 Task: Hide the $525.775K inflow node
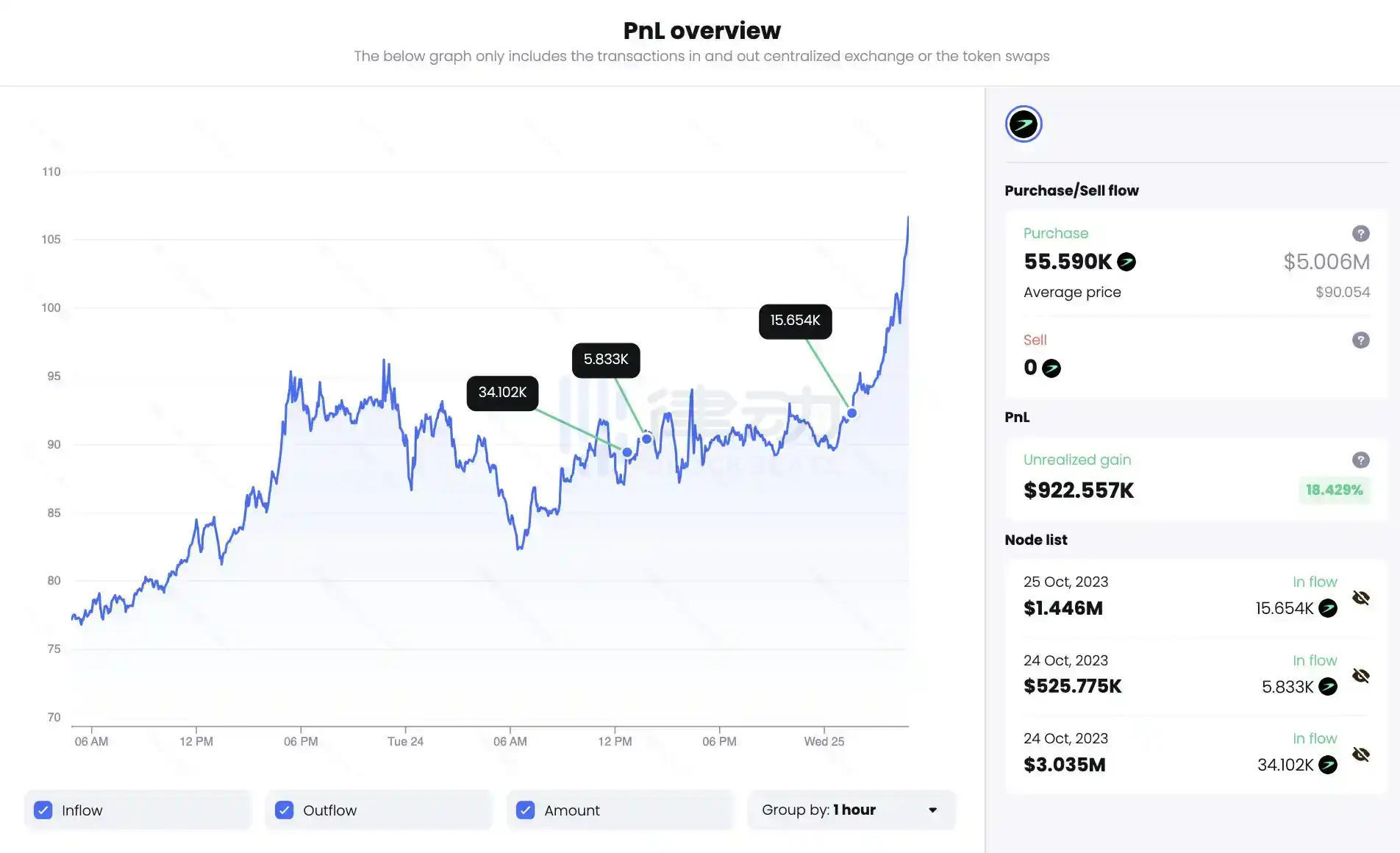1360,676
